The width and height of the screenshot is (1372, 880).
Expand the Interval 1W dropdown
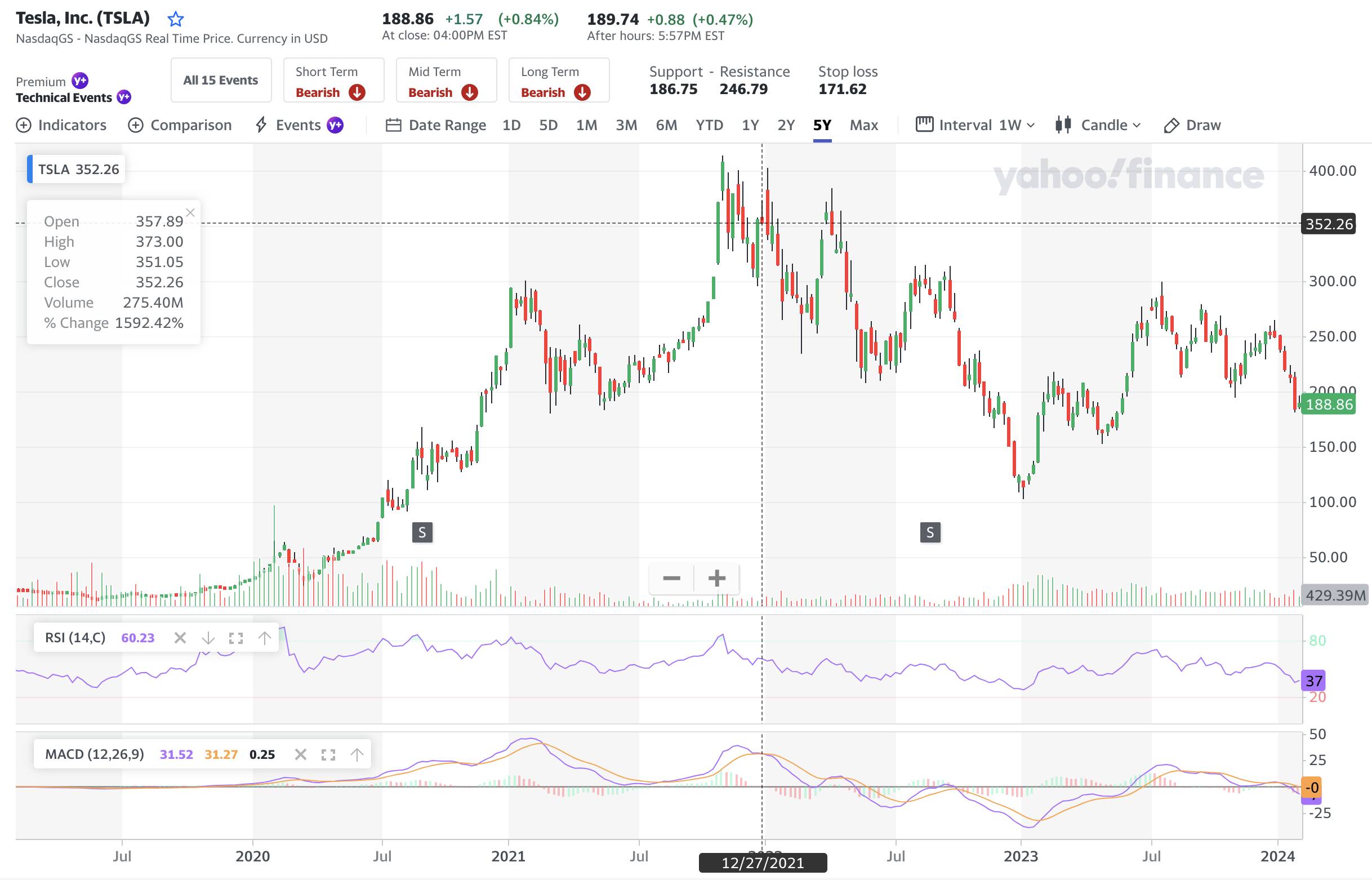(x=1017, y=125)
